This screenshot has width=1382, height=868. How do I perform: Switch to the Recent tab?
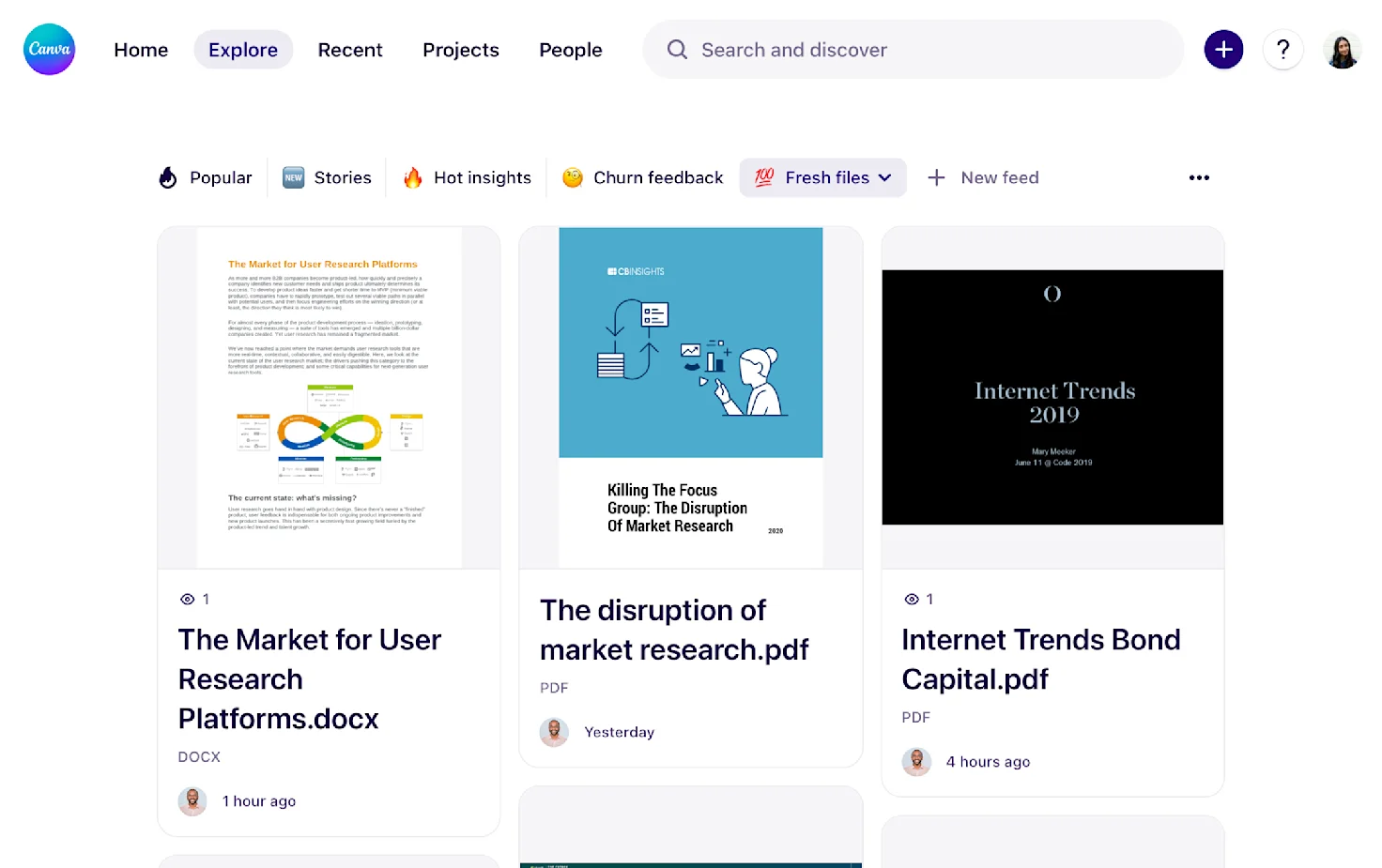pyautogui.click(x=350, y=50)
